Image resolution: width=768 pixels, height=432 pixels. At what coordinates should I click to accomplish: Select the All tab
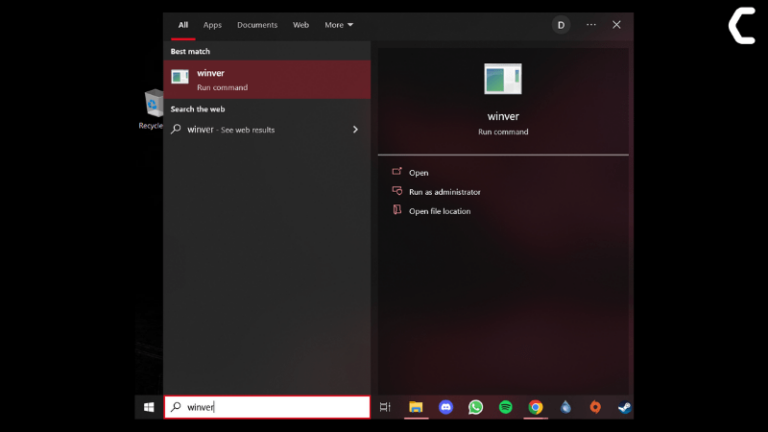[183, 25]
